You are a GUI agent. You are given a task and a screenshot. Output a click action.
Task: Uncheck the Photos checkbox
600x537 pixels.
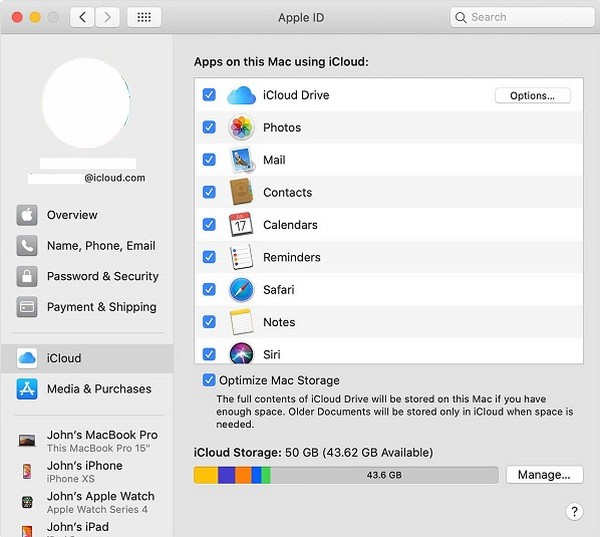click(x=209, y=127)
